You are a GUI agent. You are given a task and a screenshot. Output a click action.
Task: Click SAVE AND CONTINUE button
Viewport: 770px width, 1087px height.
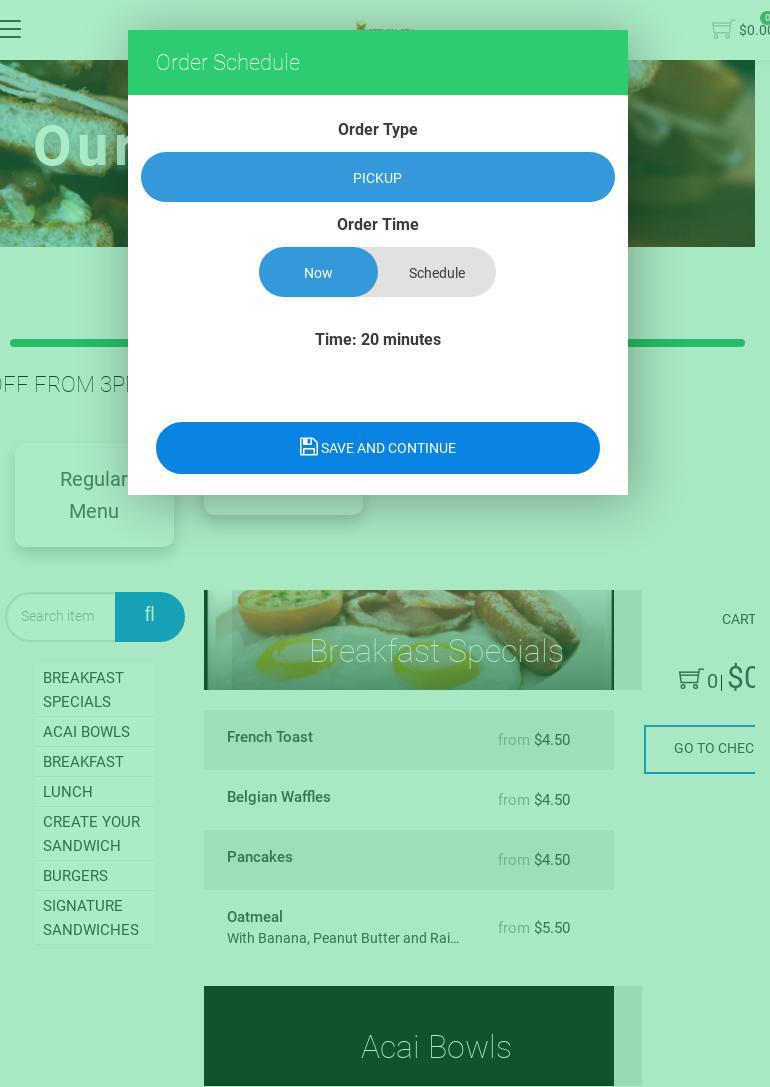click(x=378, y=448)
